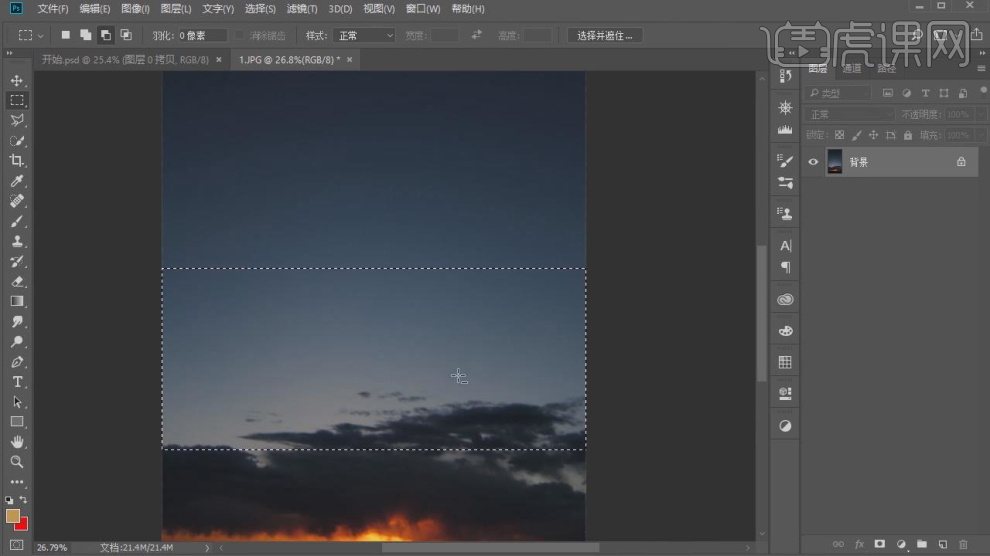Toggle the 消除锯齿 anti-alias checkbox
The height and width of the screenshot is (556, 990).
pyautogui.click(x=240, y=35)
